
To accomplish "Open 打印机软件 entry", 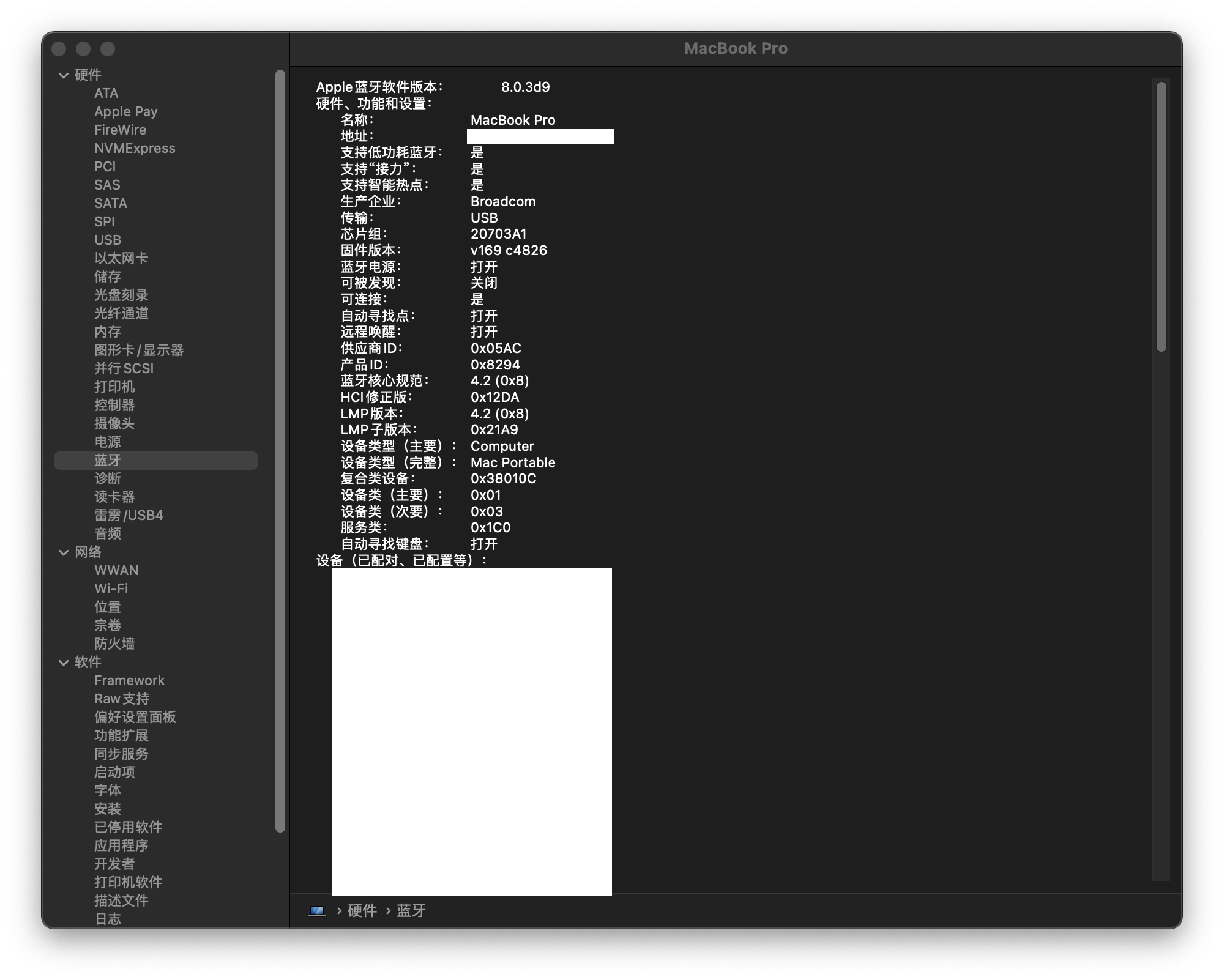I will click(128, 882).
